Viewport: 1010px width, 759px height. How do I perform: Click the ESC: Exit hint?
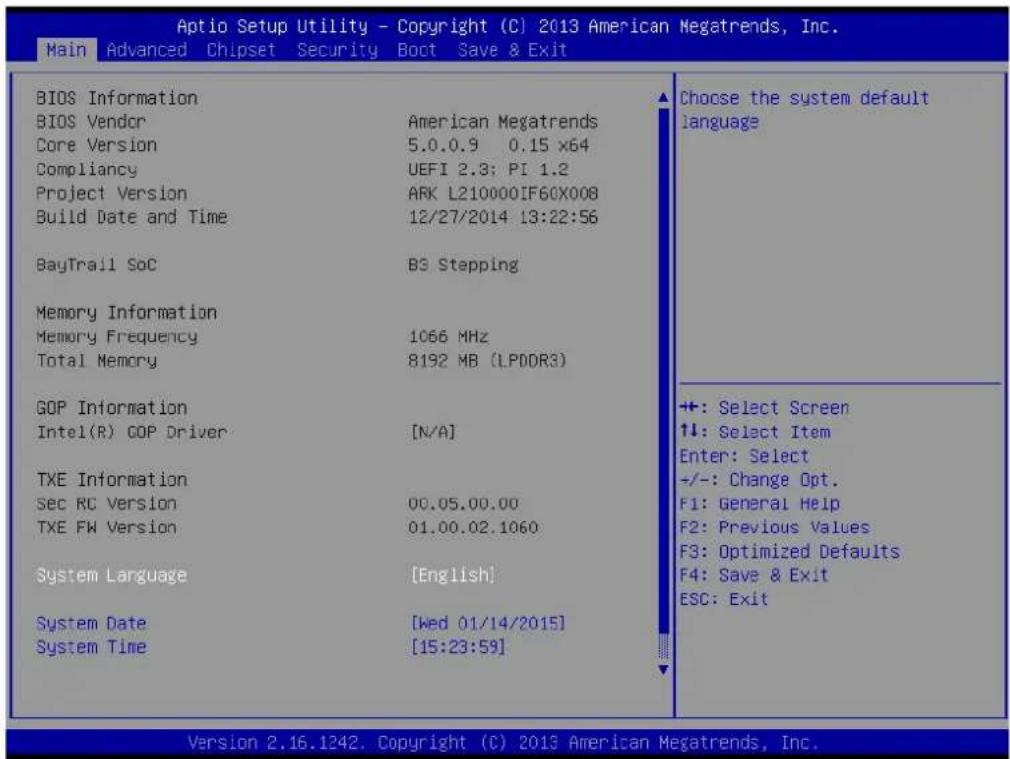pyautogui.click(x=724, y=599)
